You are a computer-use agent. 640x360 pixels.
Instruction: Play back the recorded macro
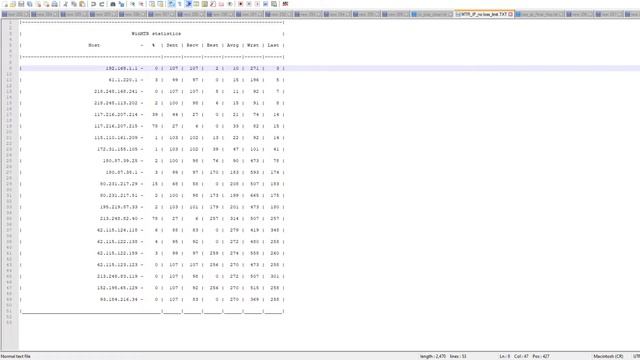(257, 4)
